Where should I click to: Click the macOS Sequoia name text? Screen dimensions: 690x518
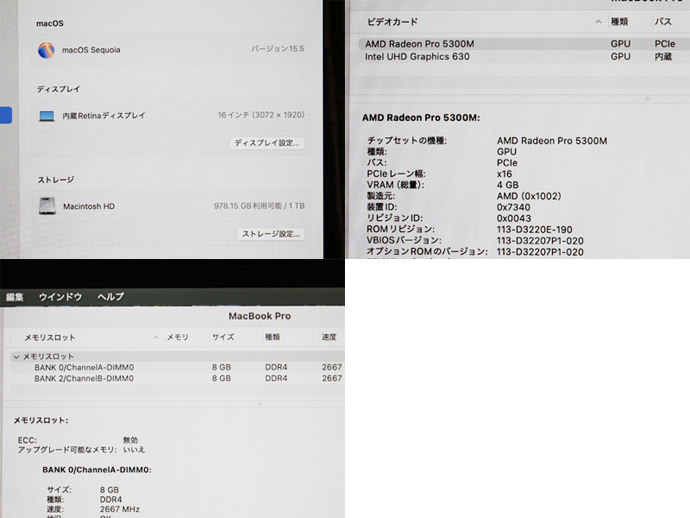click(91, 50)
